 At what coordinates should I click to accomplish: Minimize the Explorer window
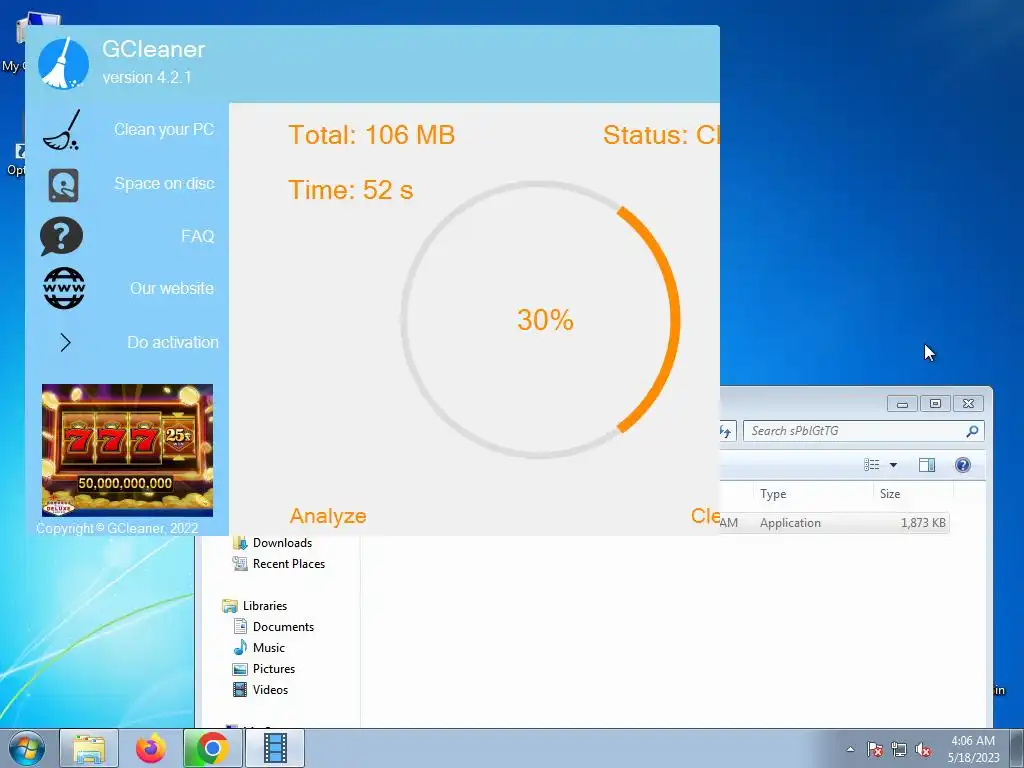point(903,404)
